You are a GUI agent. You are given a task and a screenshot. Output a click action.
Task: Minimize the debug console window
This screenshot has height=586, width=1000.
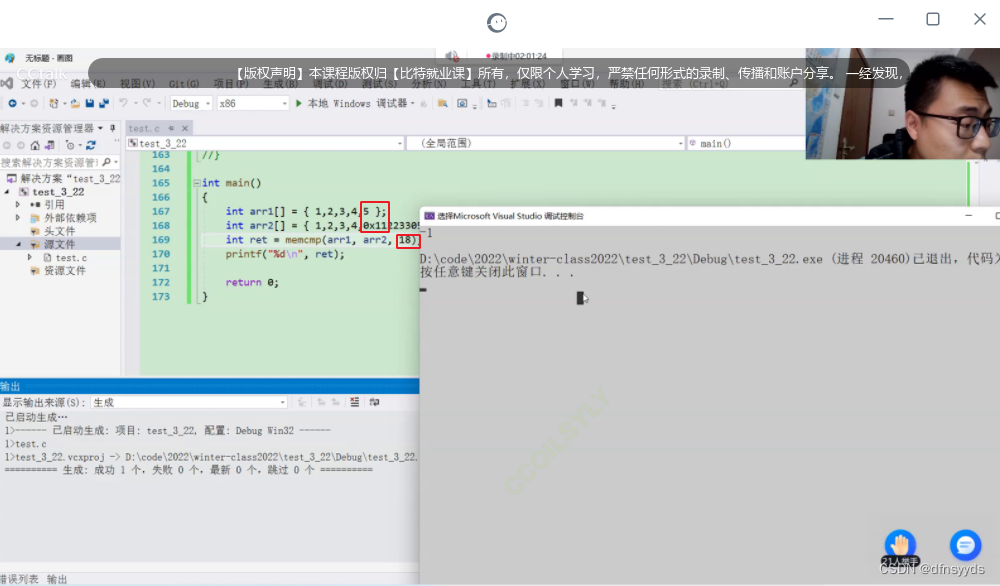tap(969, 216)
